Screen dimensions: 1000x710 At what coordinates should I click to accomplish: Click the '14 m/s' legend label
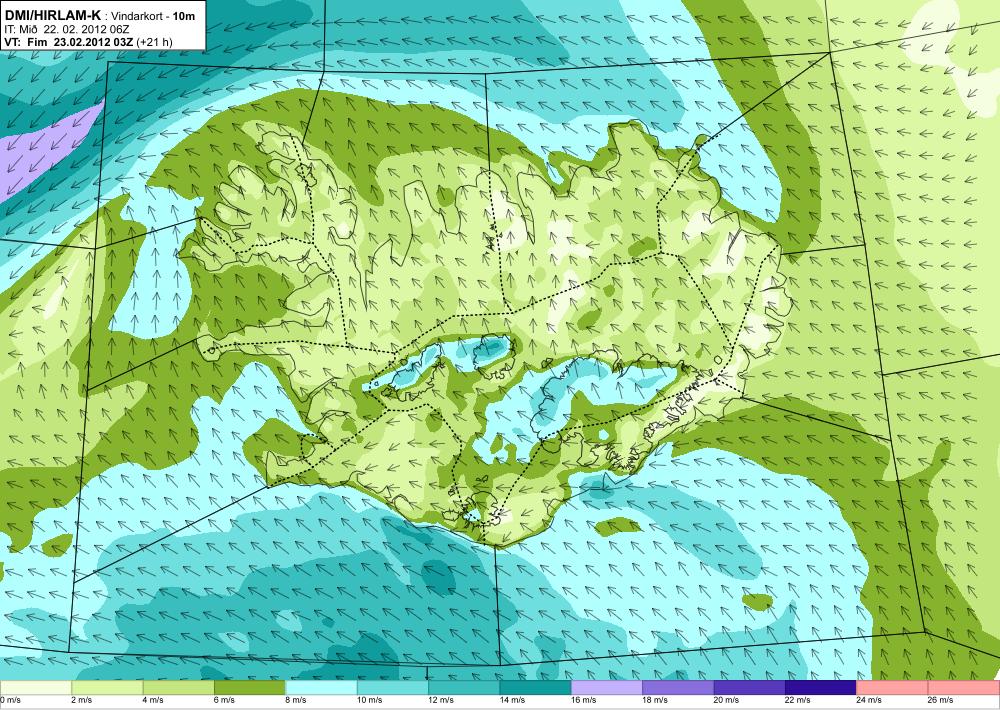click(x=513, y=700)
